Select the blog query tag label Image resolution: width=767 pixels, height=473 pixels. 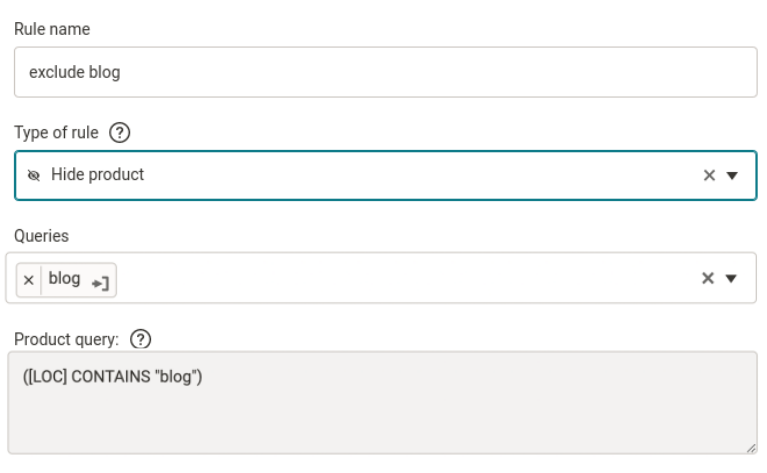click(x=64, y=278)
